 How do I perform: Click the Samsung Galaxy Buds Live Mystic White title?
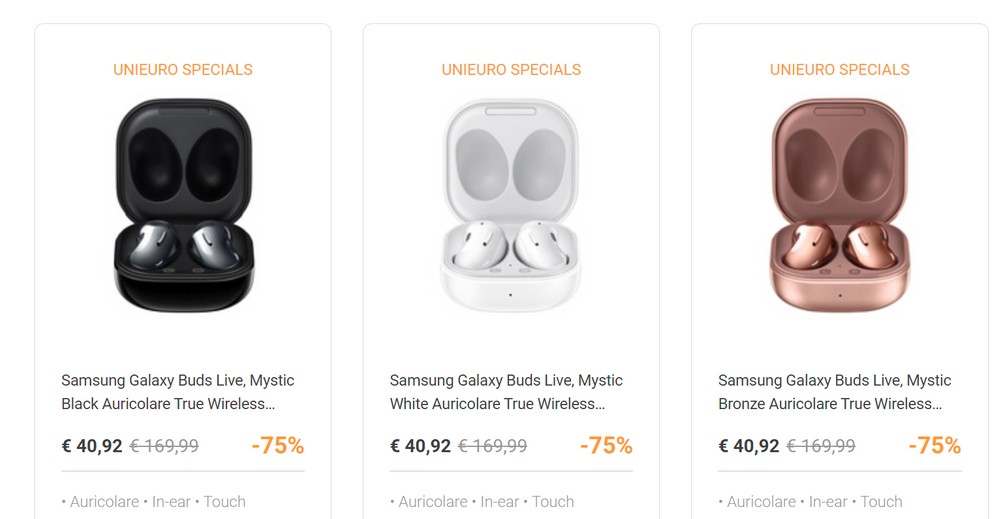click(506, 392)
